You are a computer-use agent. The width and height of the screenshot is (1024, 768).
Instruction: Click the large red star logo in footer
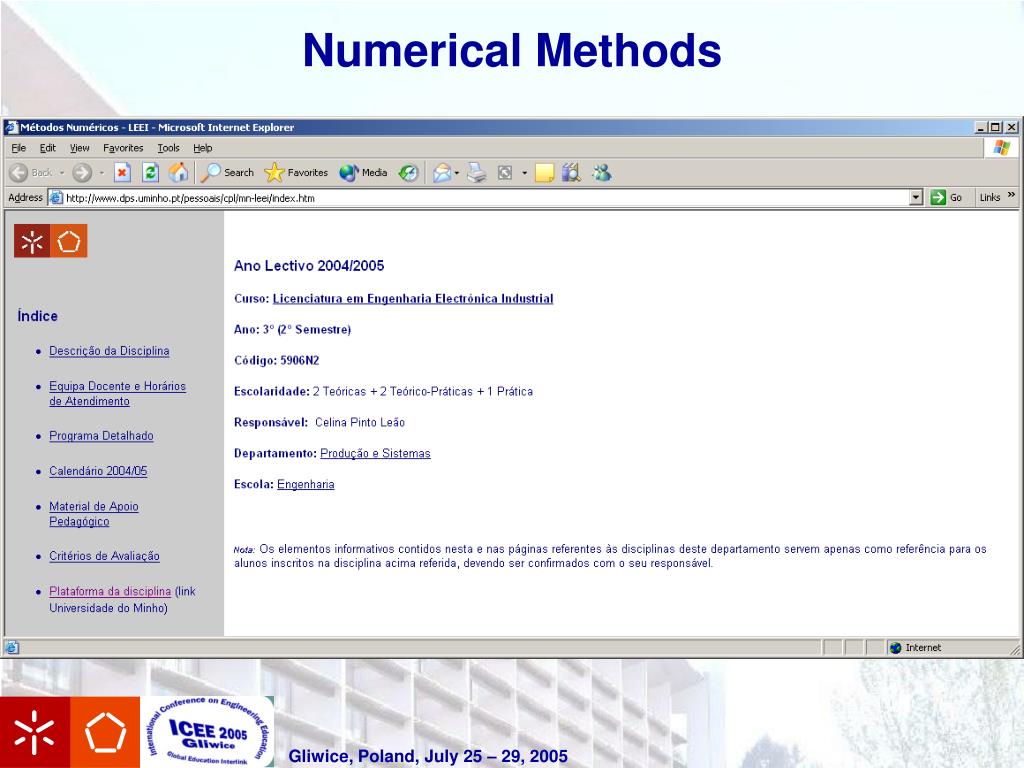click(x=35, y=732)
